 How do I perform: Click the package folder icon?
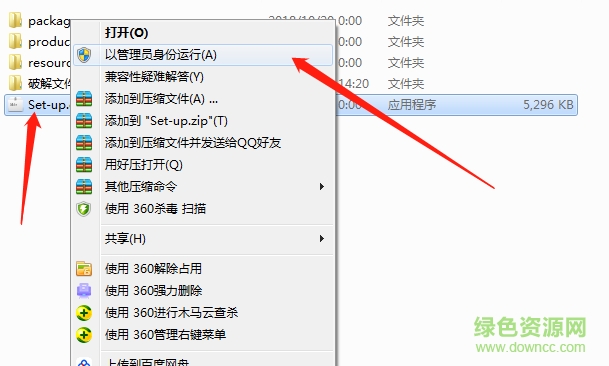(15, 21)
